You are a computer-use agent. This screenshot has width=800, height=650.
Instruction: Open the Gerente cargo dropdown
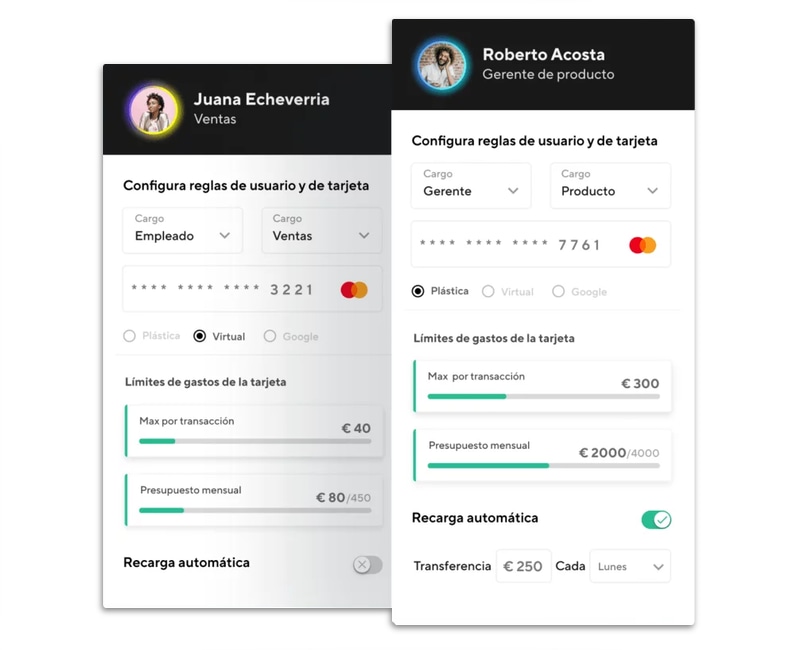[471, 186]
